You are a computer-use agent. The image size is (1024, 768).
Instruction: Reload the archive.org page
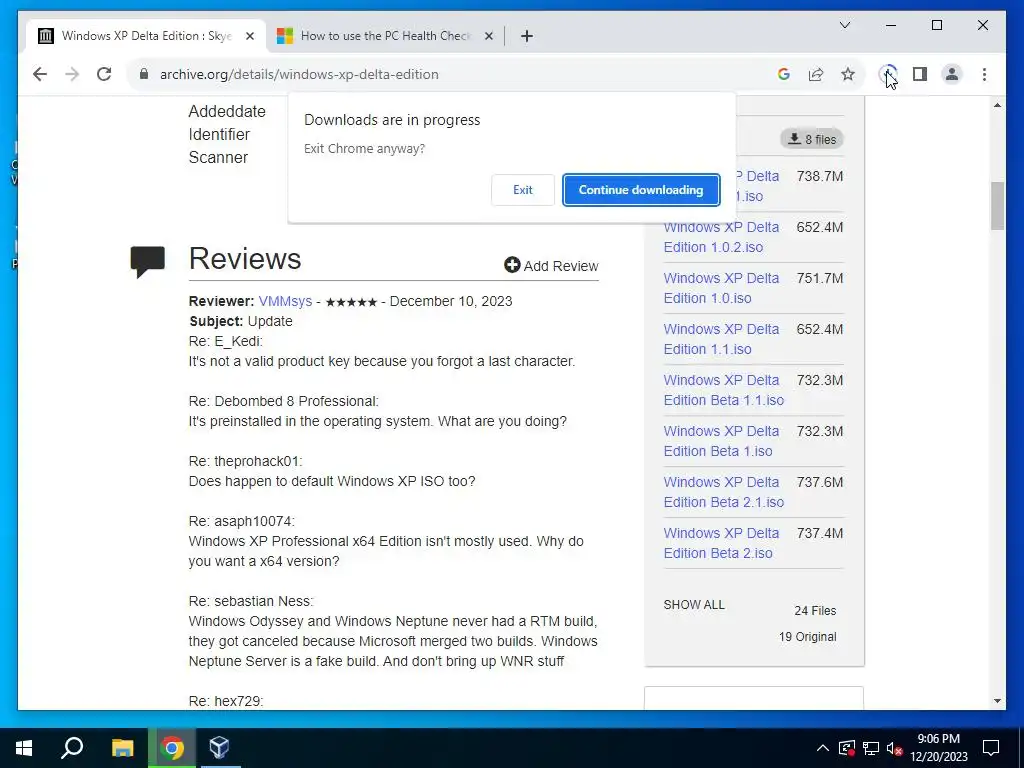[x=104, y=74]
